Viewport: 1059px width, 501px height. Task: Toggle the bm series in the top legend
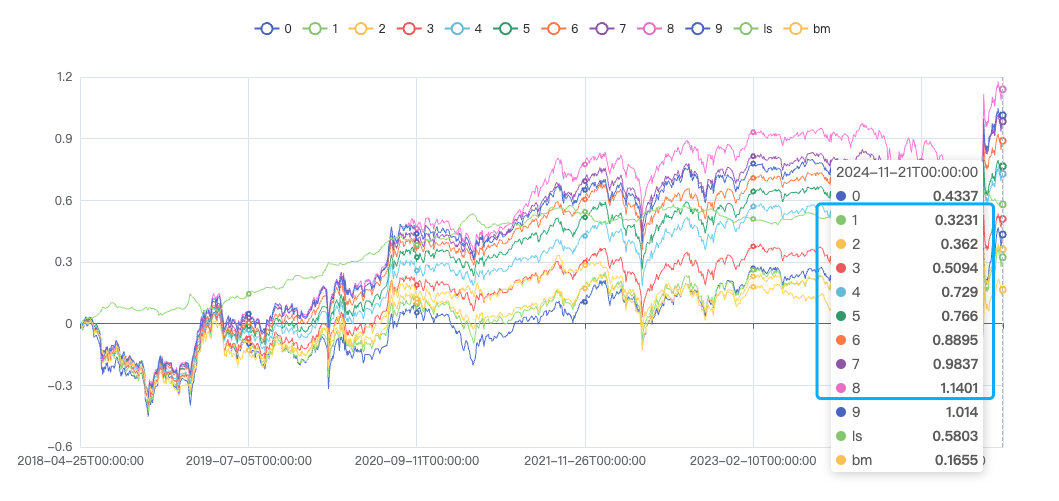coord(796,29)
